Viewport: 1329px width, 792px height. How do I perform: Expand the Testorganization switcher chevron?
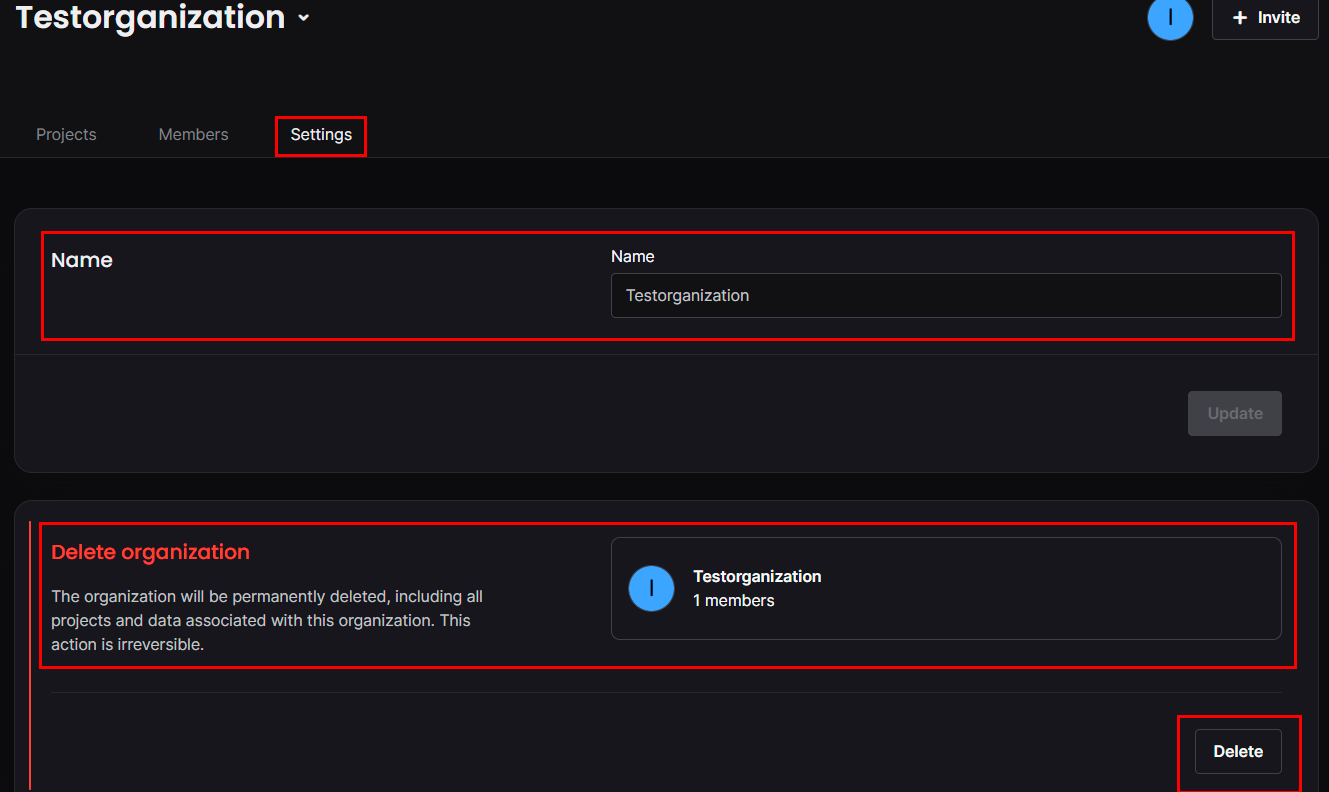(x=304, y=18)
